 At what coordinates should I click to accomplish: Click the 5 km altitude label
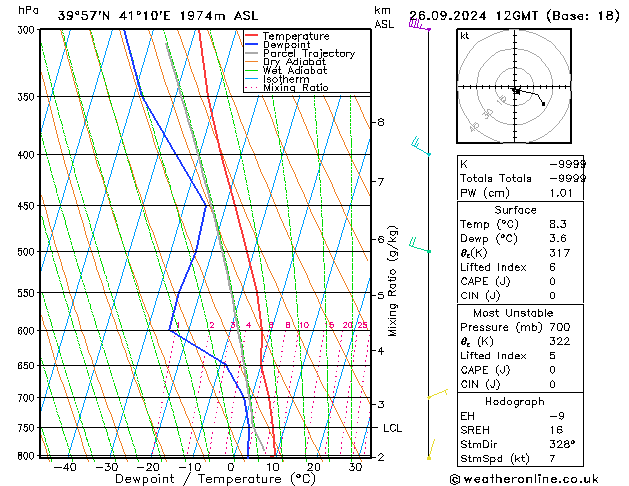[x=380, y=296]
